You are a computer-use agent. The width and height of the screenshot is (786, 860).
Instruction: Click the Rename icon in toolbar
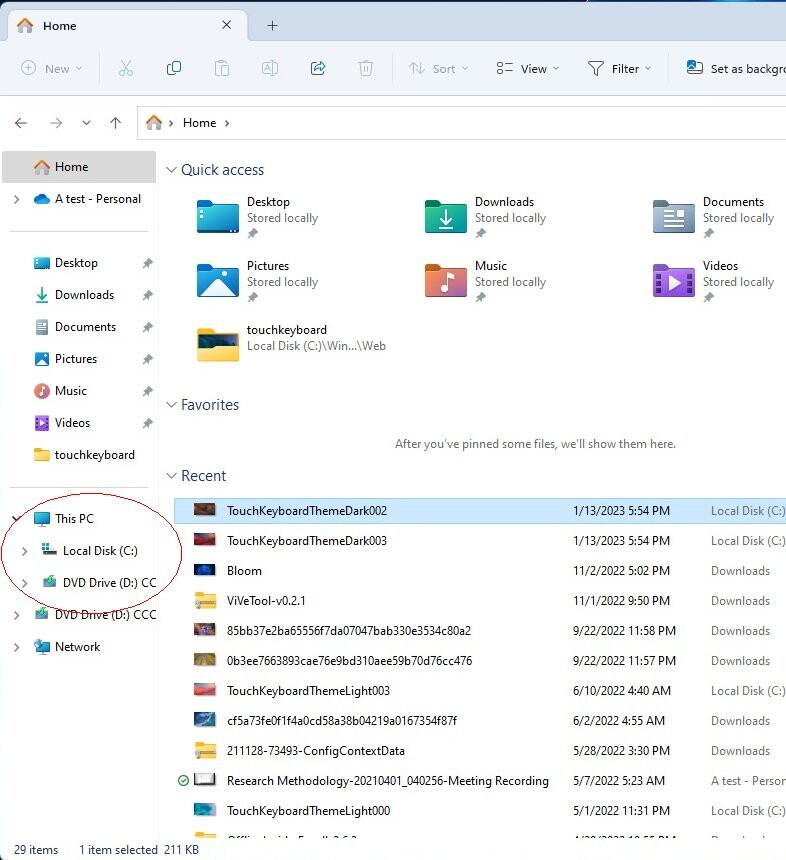point(270,68)
